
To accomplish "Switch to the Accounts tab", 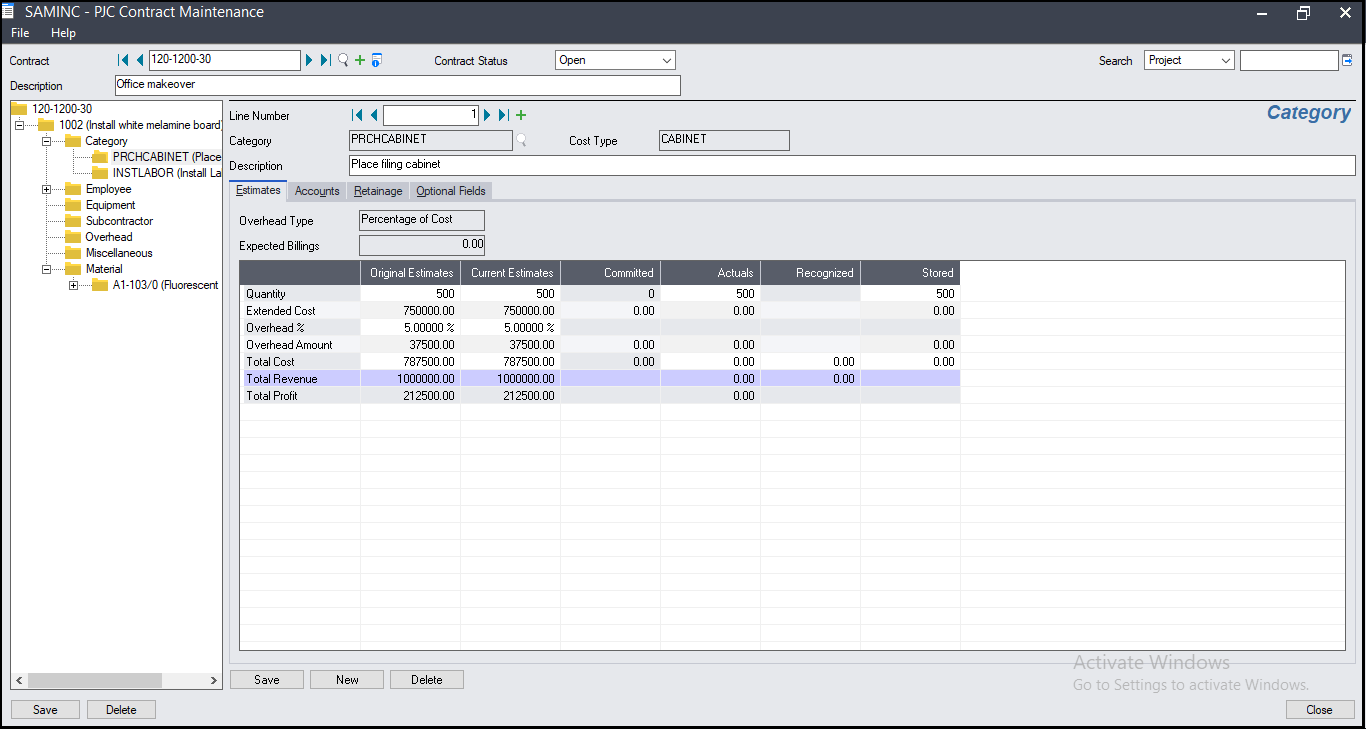I will (x=317, y=191).
